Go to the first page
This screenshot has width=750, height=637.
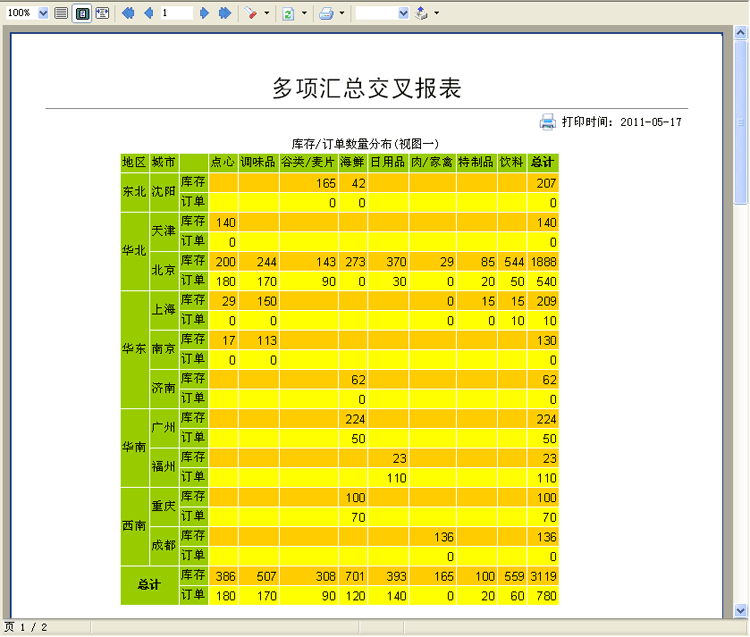click(x=127, y=13)
